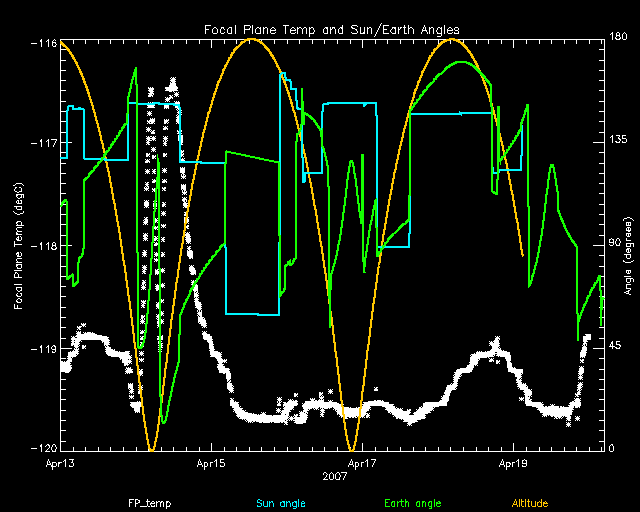
Task: Click the 'Focal Plane Temp (degC)' axis title
Action: pos(18,244)
